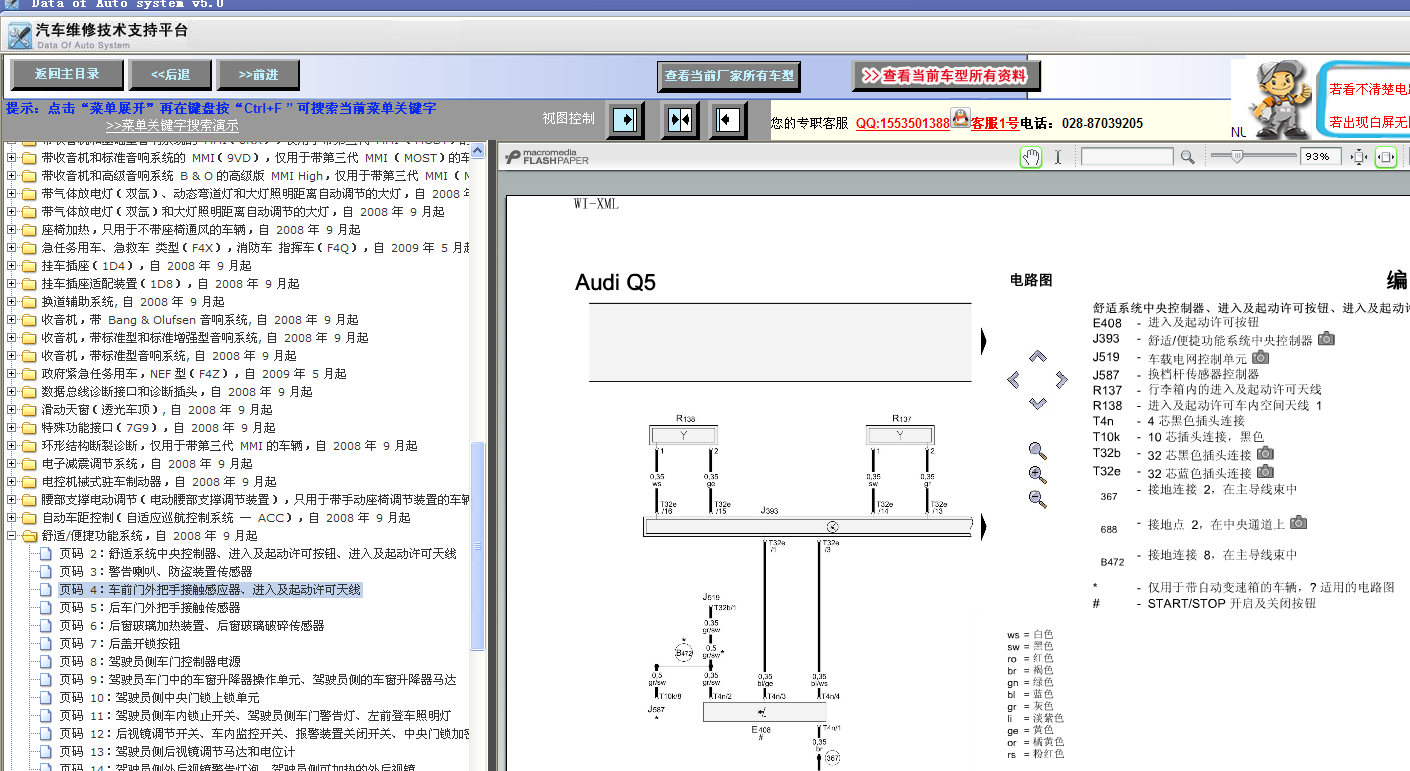Open page 7 后盖开锁按钮
Image resolution: width=1410 pixels, height=771 pixels.
click(119, 644)
